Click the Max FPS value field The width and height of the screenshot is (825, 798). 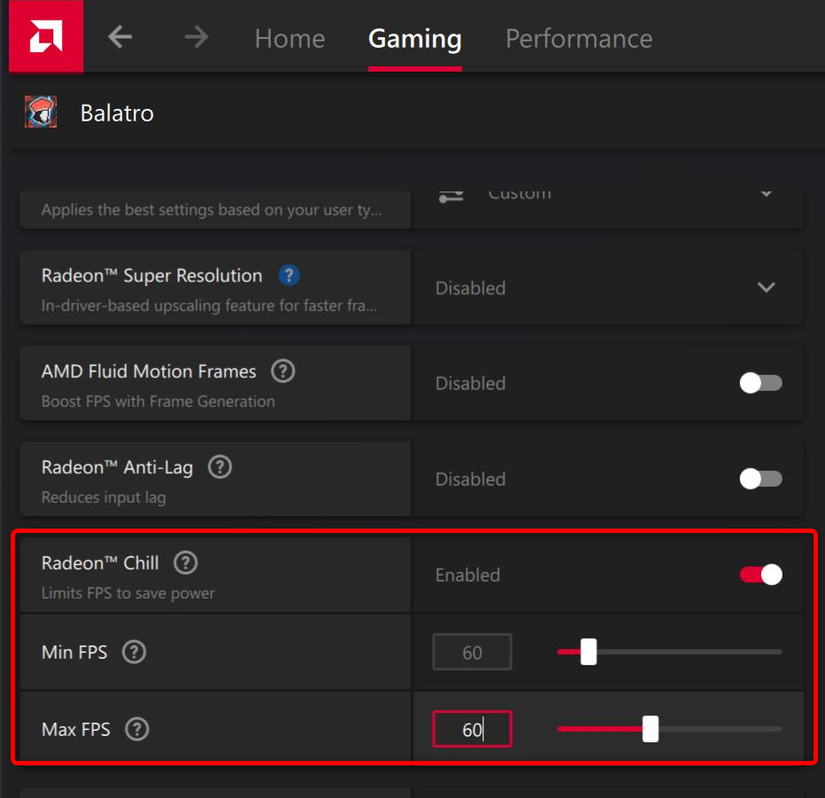click(472, 729)
